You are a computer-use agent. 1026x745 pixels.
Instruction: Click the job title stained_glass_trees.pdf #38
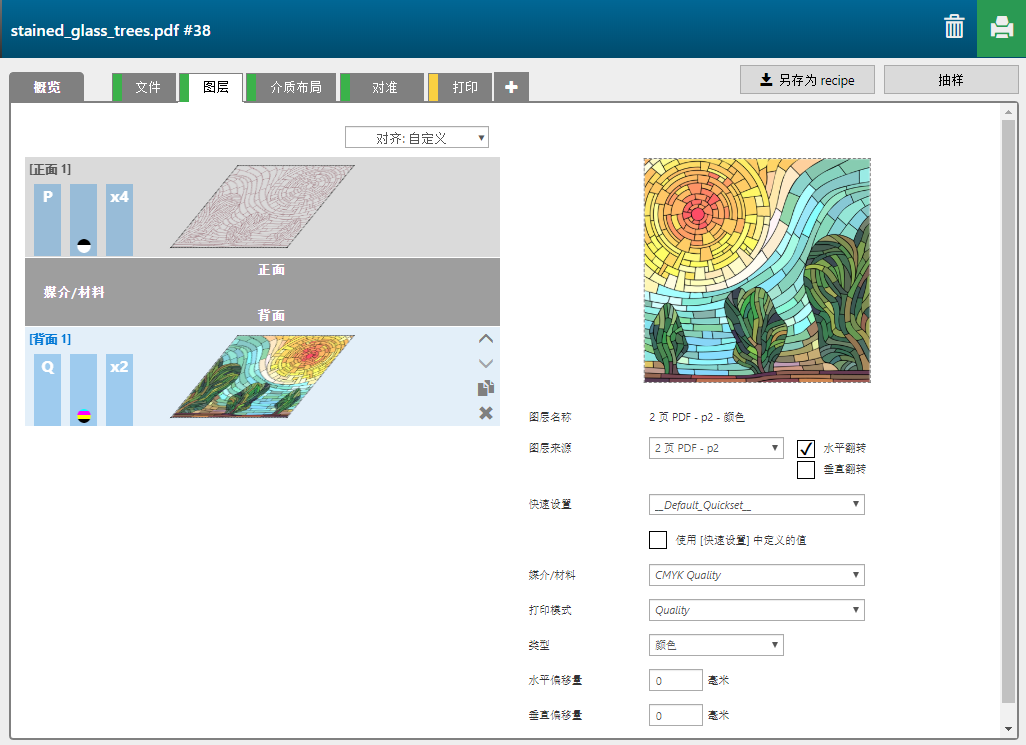[x=111, y=31]
